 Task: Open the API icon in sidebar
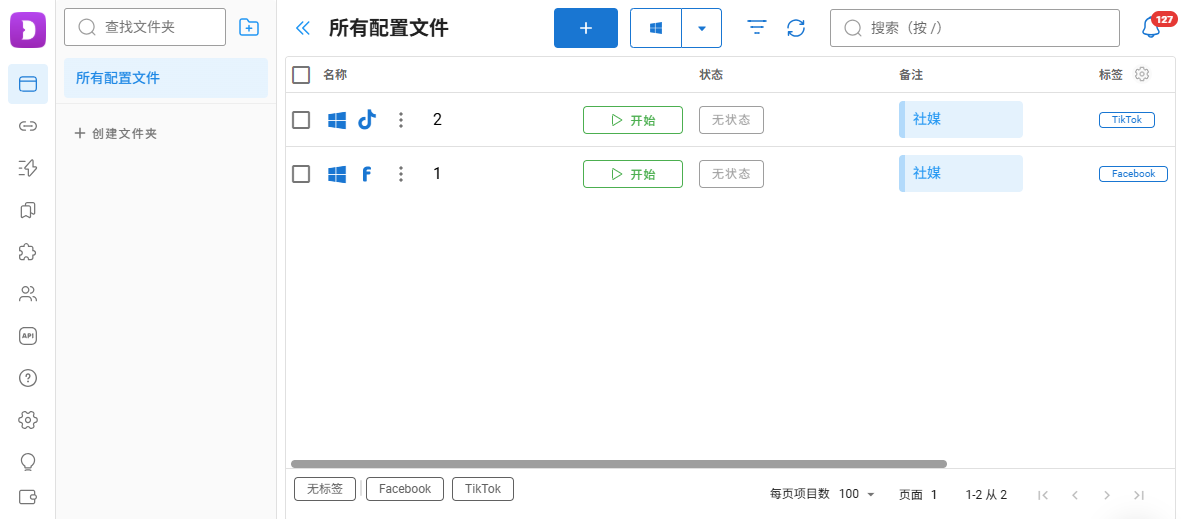[28, 335]
